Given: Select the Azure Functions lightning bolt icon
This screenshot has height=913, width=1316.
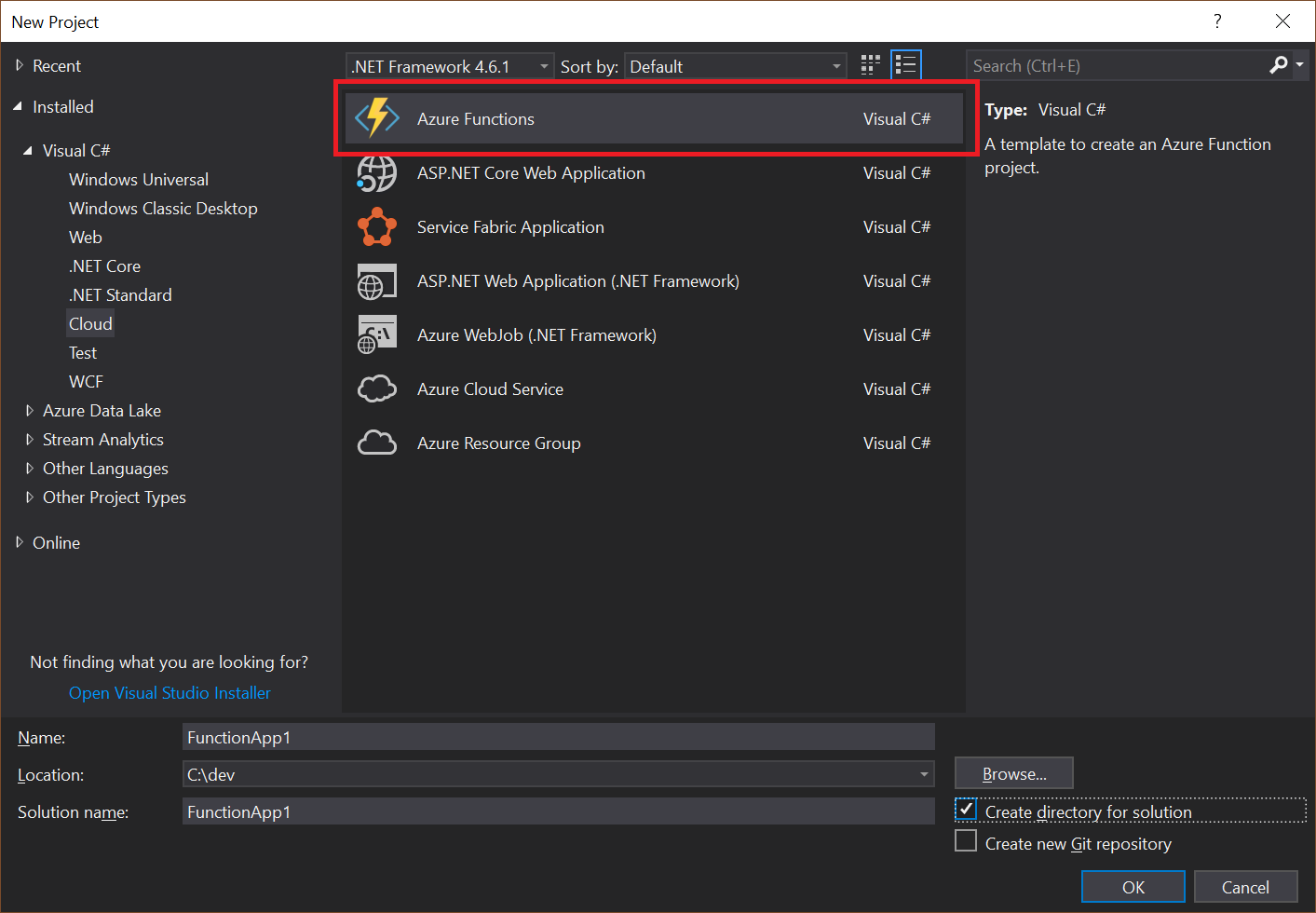Looking at the screenshot, I should pyautogui.click(x=377, y=118).
